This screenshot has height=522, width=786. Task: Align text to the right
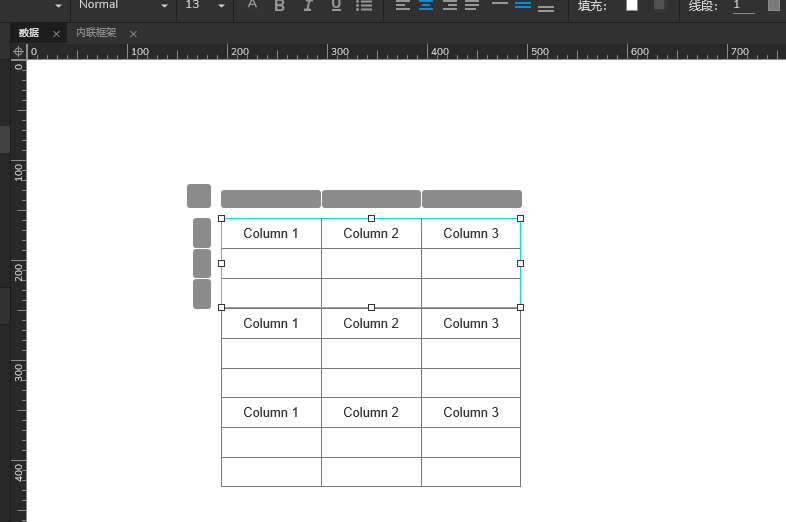[x=449, y=6]
